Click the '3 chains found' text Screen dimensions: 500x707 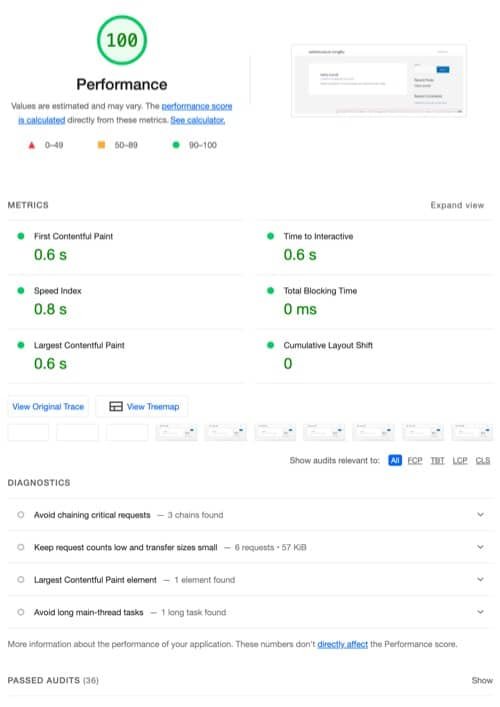point(195,515)
